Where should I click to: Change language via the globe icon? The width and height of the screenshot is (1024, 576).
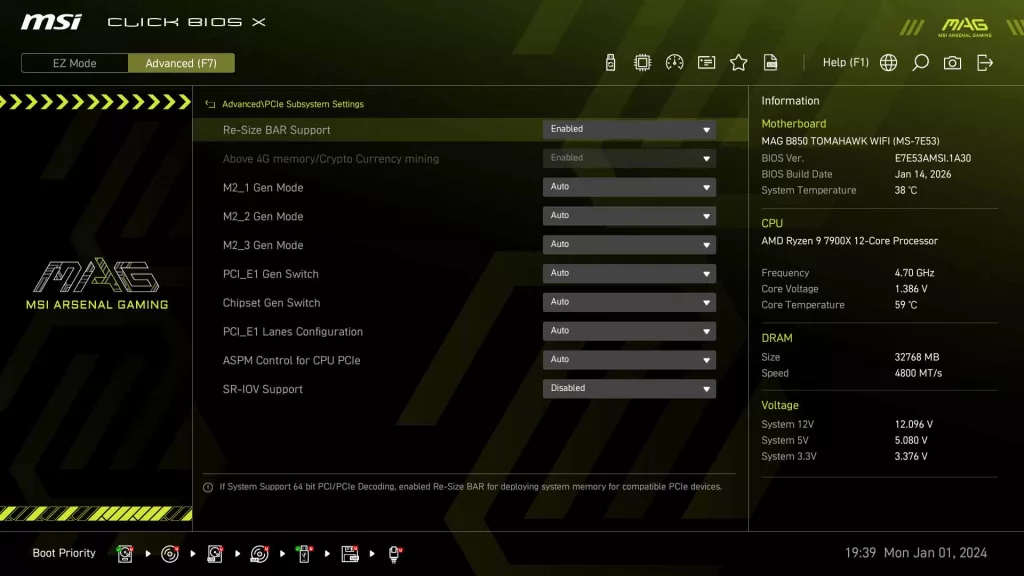(x=888, y=62)
